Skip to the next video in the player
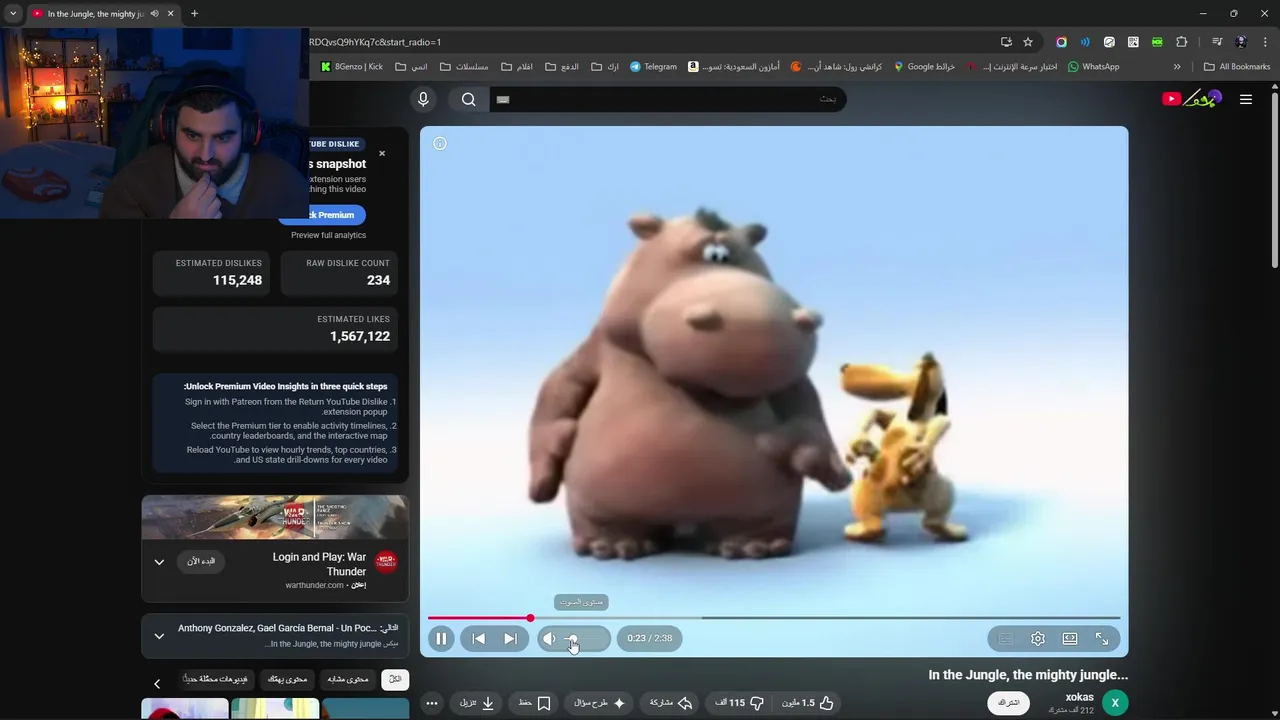Screen dimensions: 1280x720 coord(510,638)
